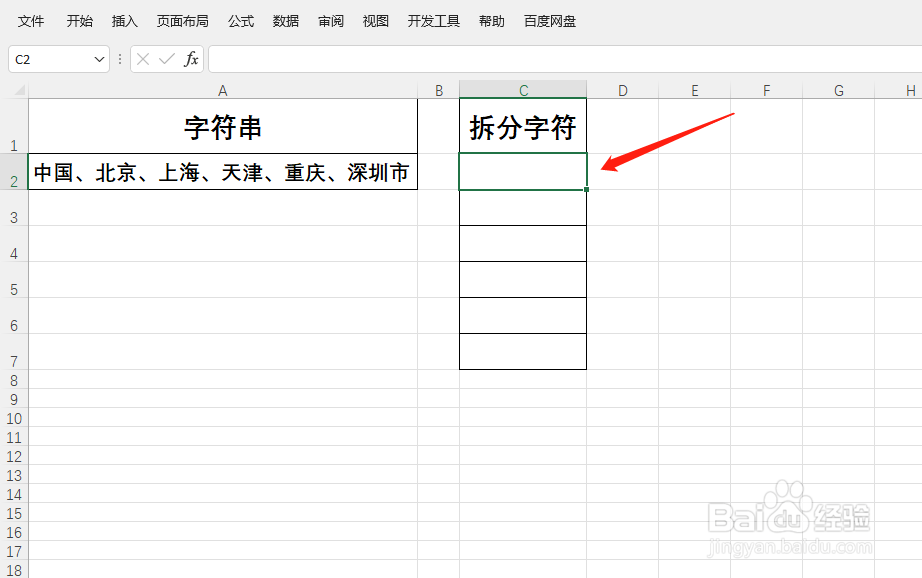The width and height of the screenshot is (922, 578).
Task: Open the 文件 menu
Action: coord(31,21)
